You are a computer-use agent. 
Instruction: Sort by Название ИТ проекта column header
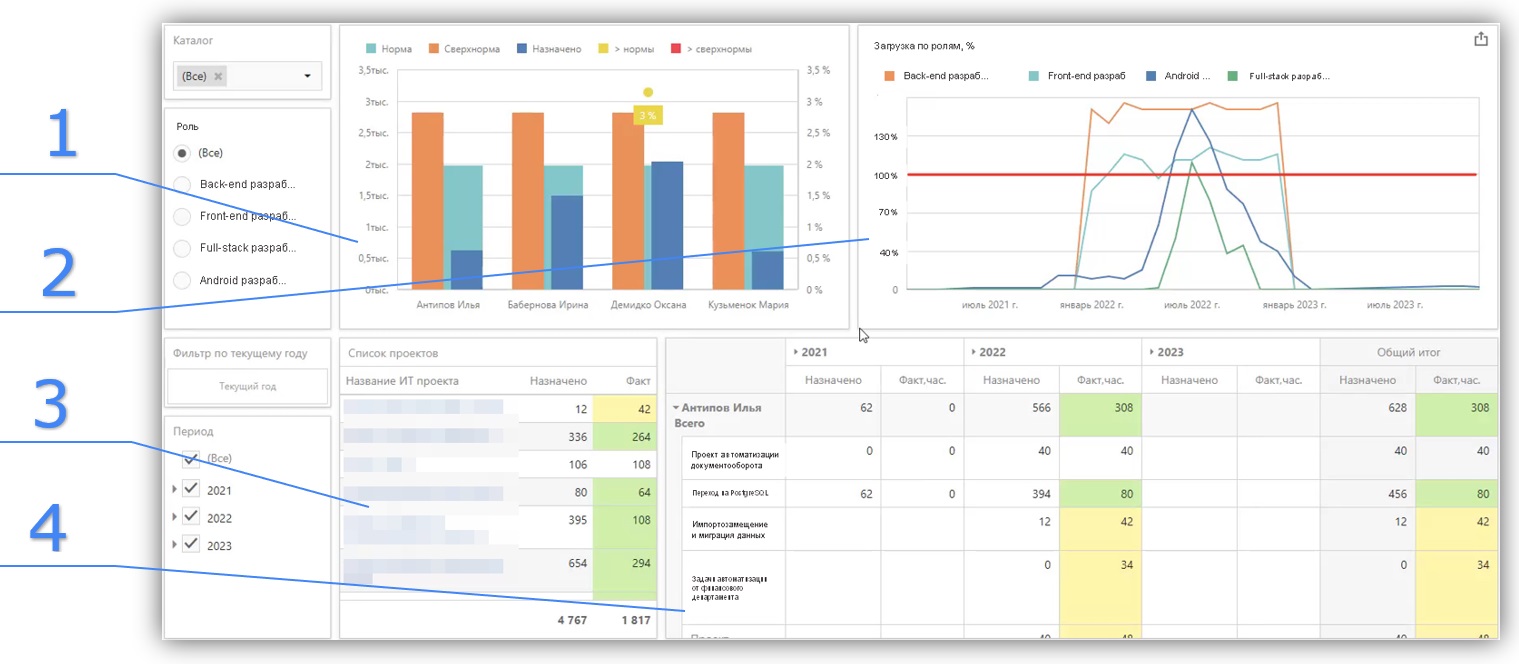(404, 381)
